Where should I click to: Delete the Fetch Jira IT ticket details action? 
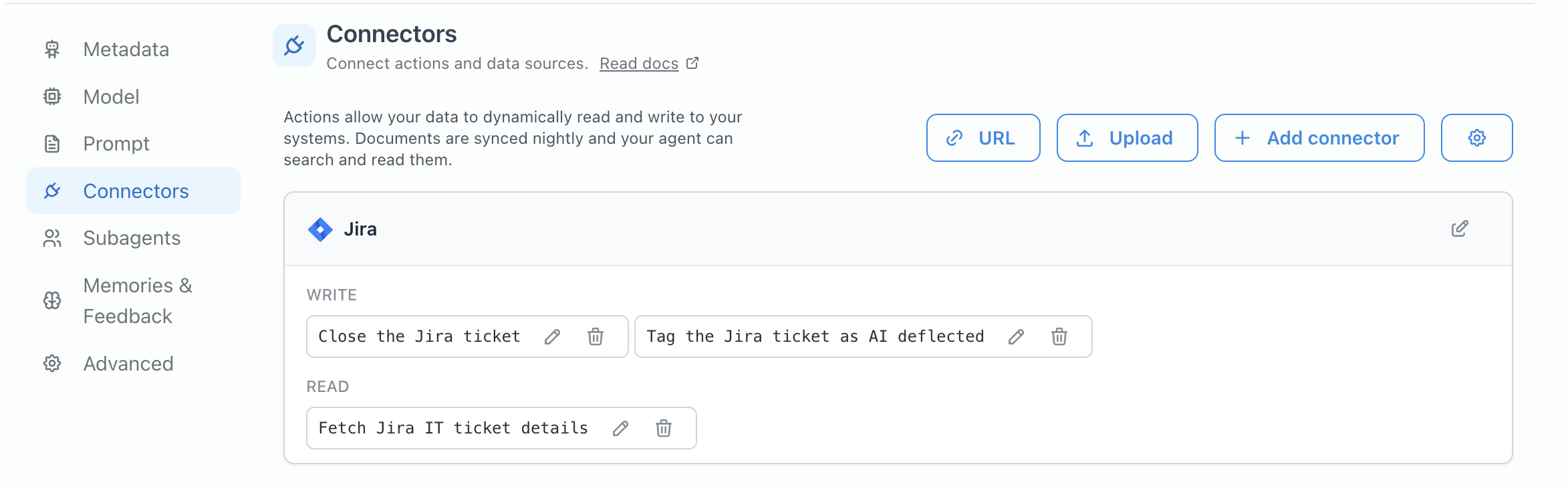tap(664, 428)
